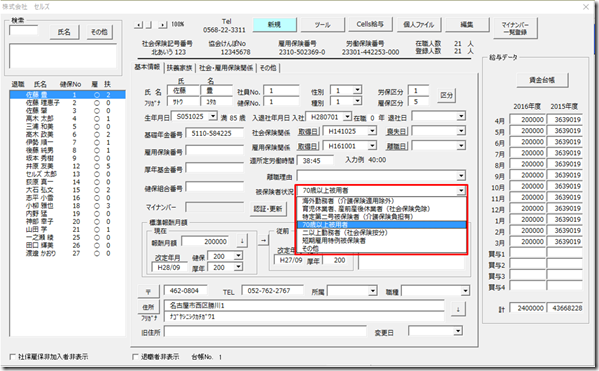Click the 編集 button
This screenshot has width=599, height=371.
467,24
